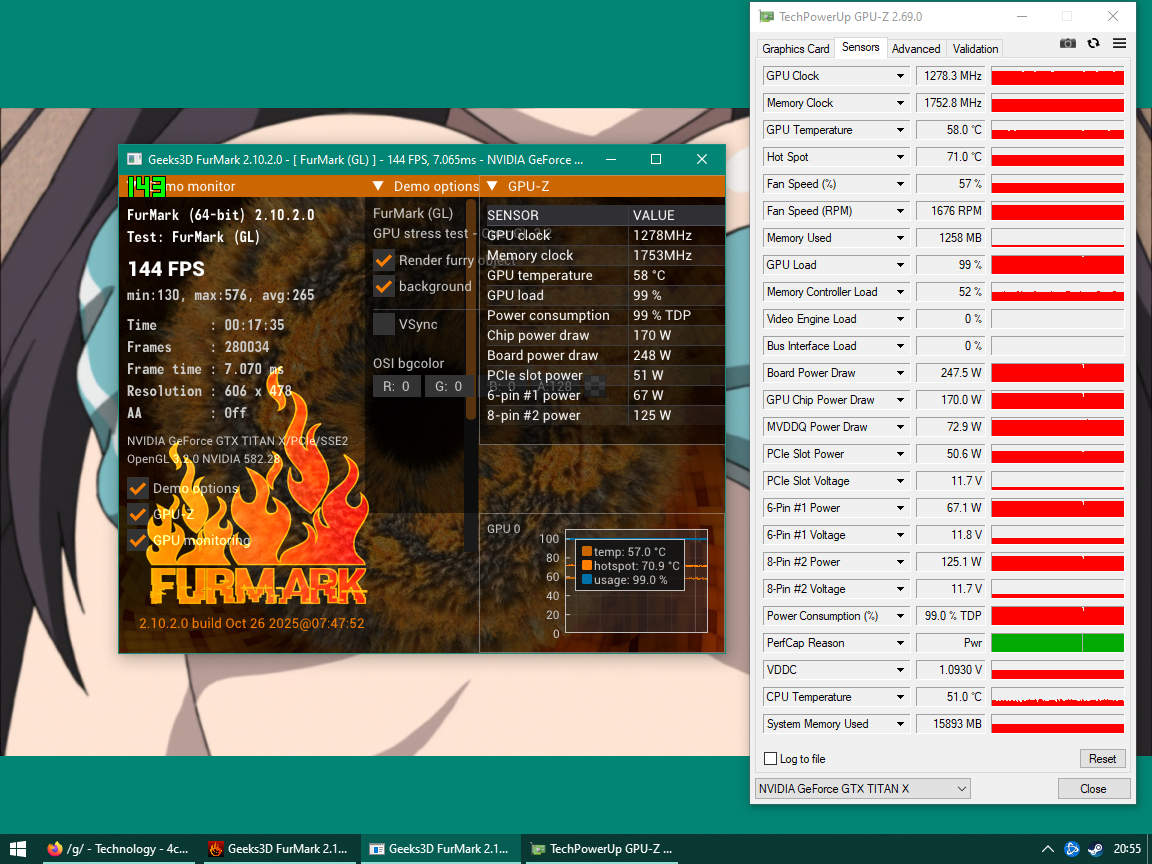The image size is (1152, 864).
Task: Click the 8-pin #2 power row in FurMark
Action: point(603,415)
